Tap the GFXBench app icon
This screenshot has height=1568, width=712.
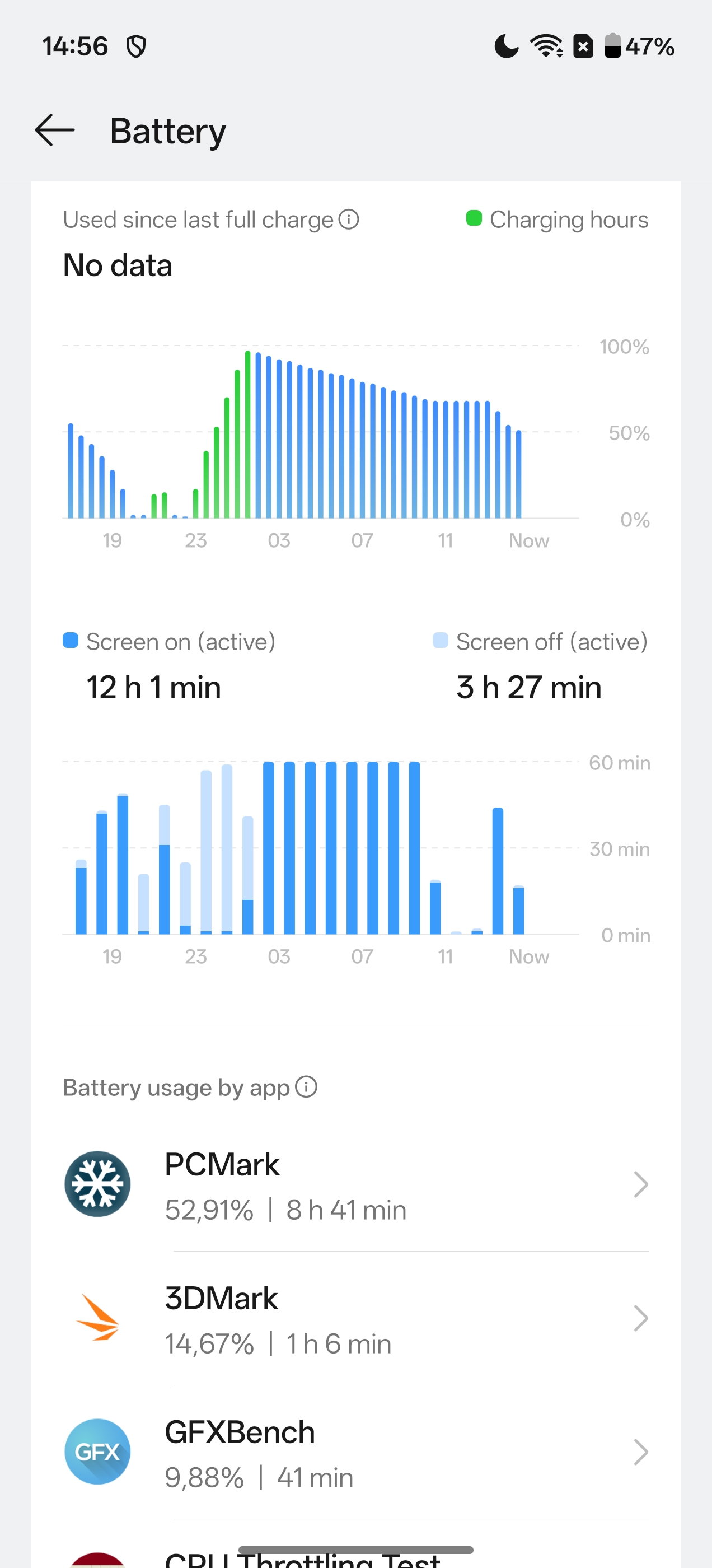(x=97, y=1452)
